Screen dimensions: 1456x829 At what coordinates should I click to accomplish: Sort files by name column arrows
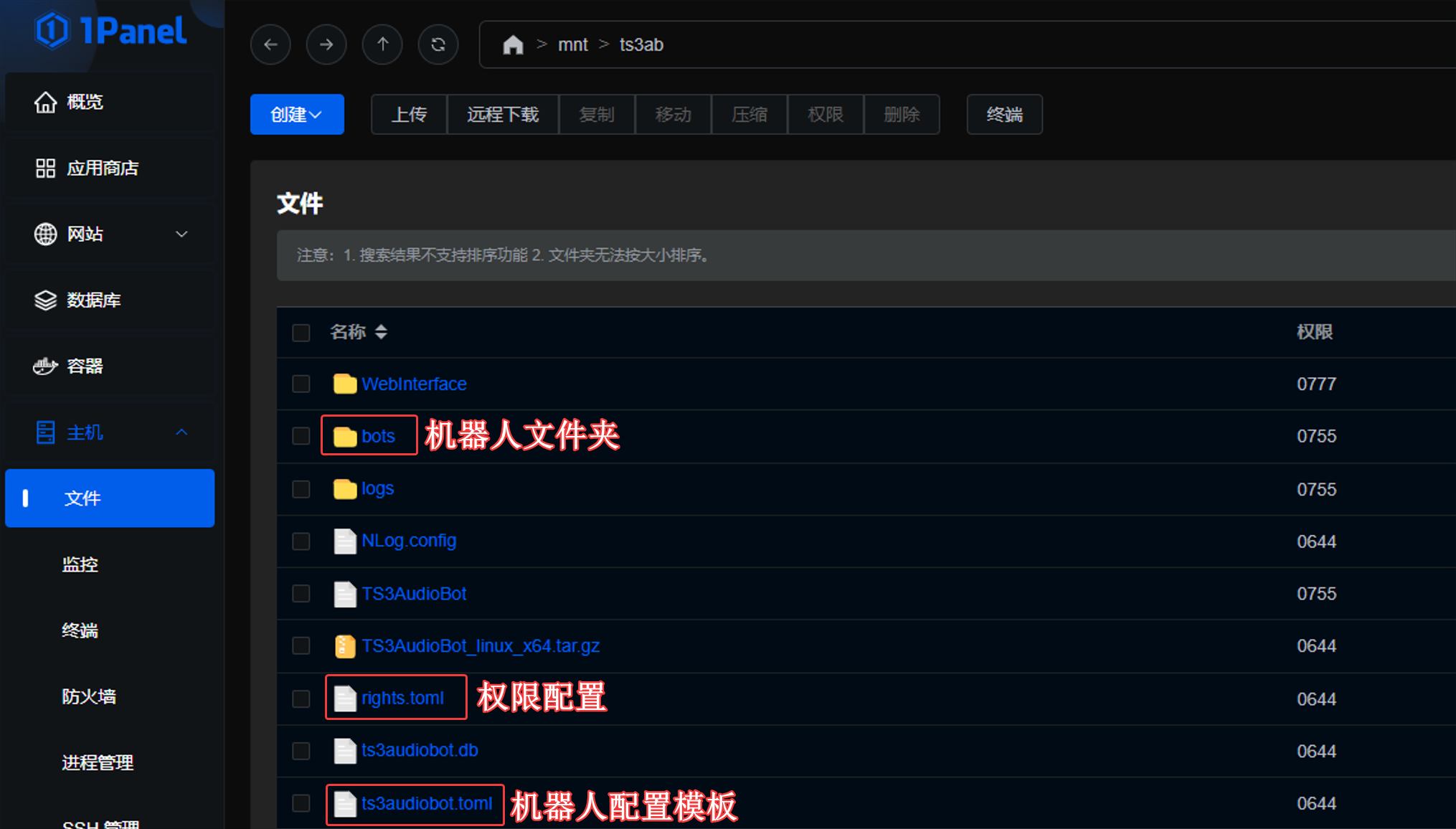382,332
